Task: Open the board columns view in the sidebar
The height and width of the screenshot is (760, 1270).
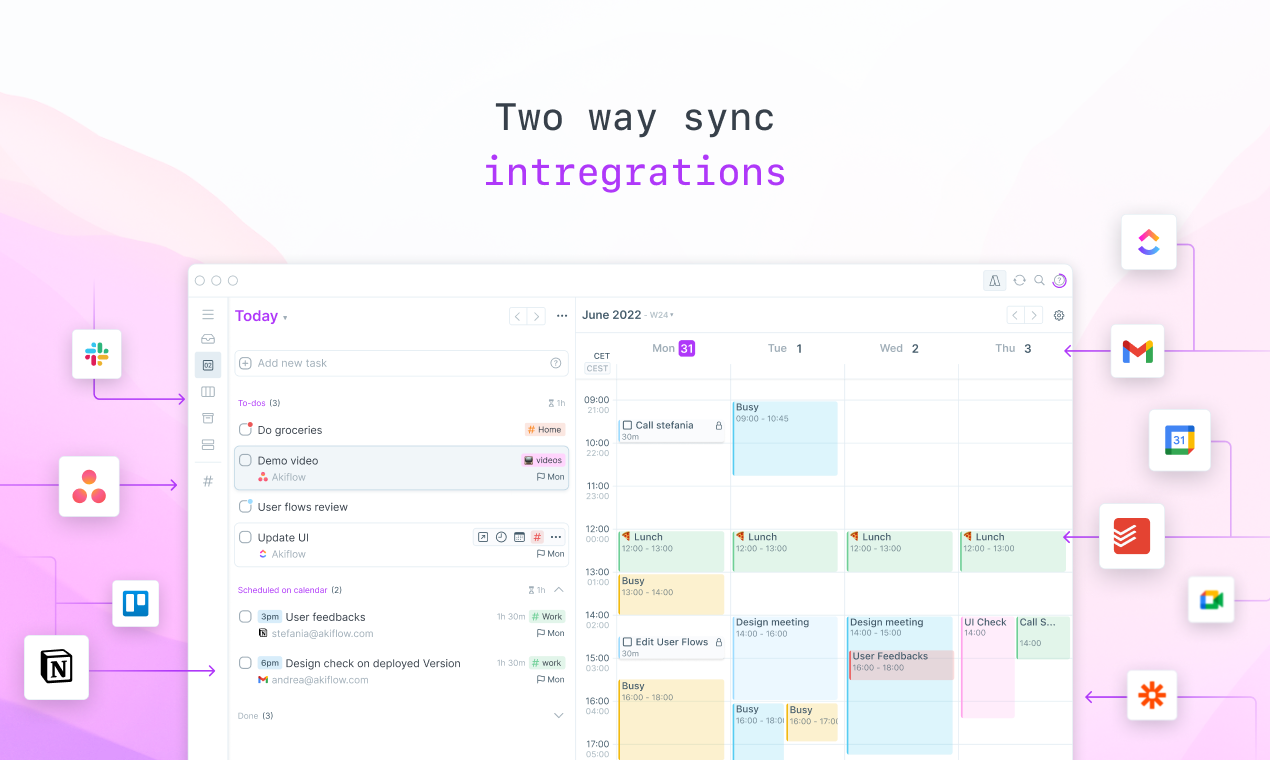Action: [208, 392]
